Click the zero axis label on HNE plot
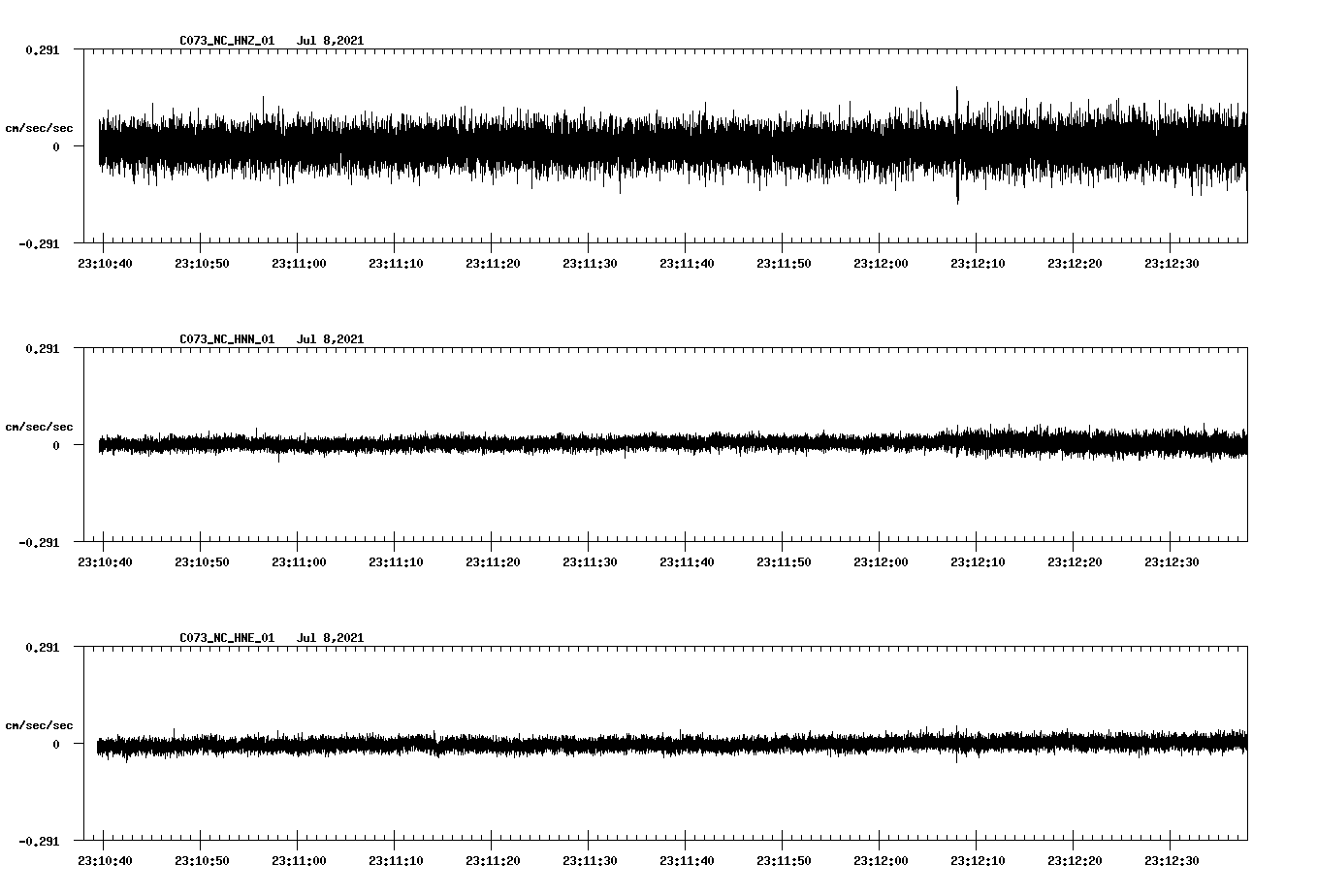Viewport: 1317px width, 896px height. (56, 744)
